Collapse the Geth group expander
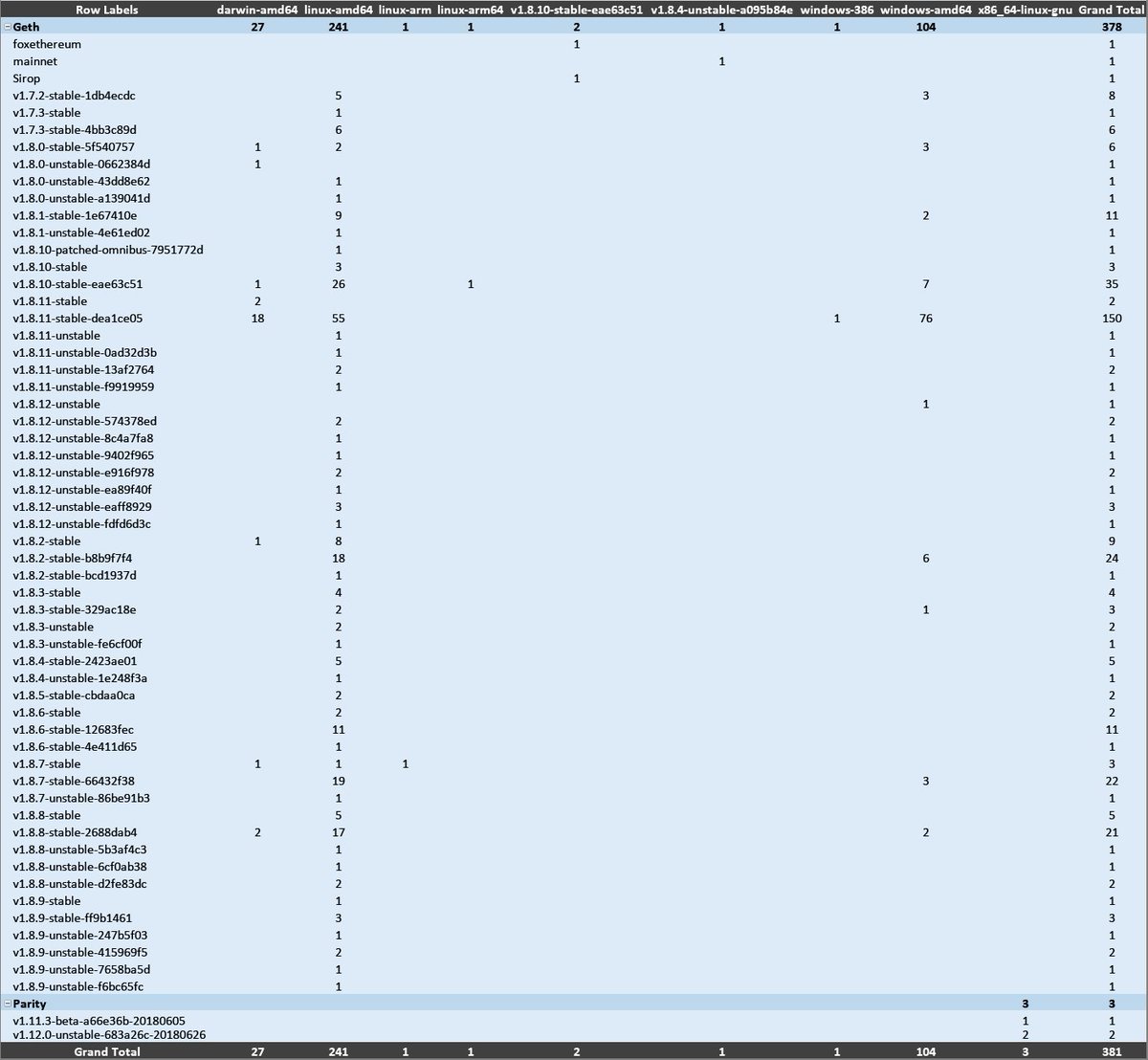Viewport: 1148px width, 1060px height. 7,28
